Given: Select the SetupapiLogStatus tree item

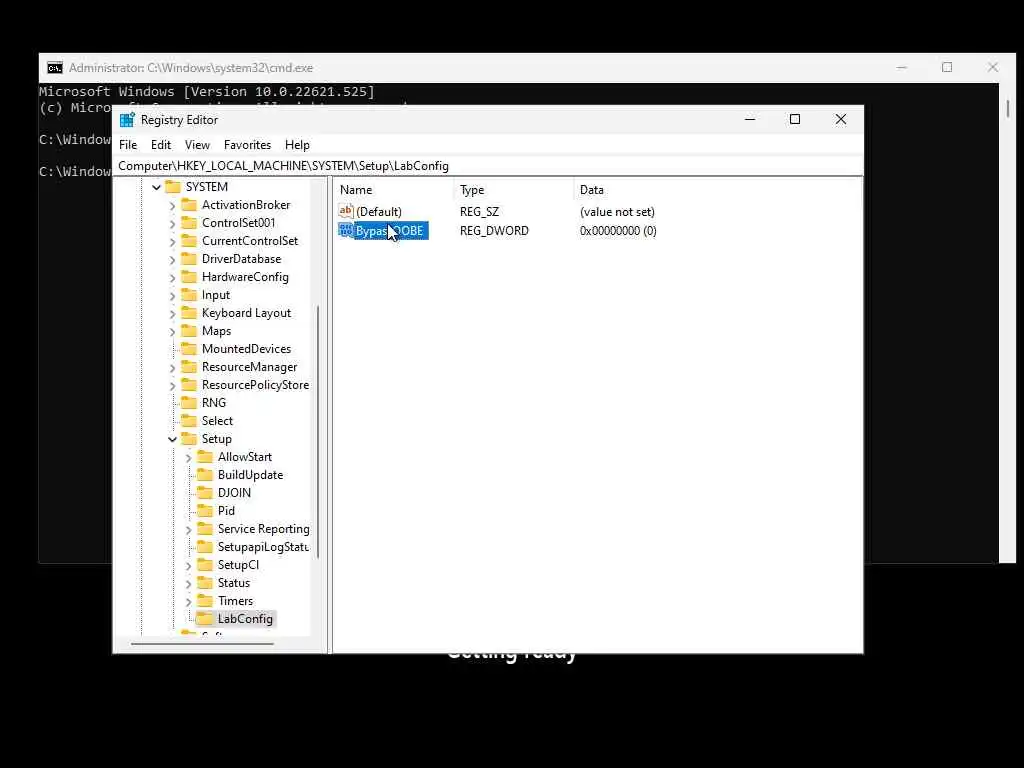Looking at the screenshot, I should 263,547.
